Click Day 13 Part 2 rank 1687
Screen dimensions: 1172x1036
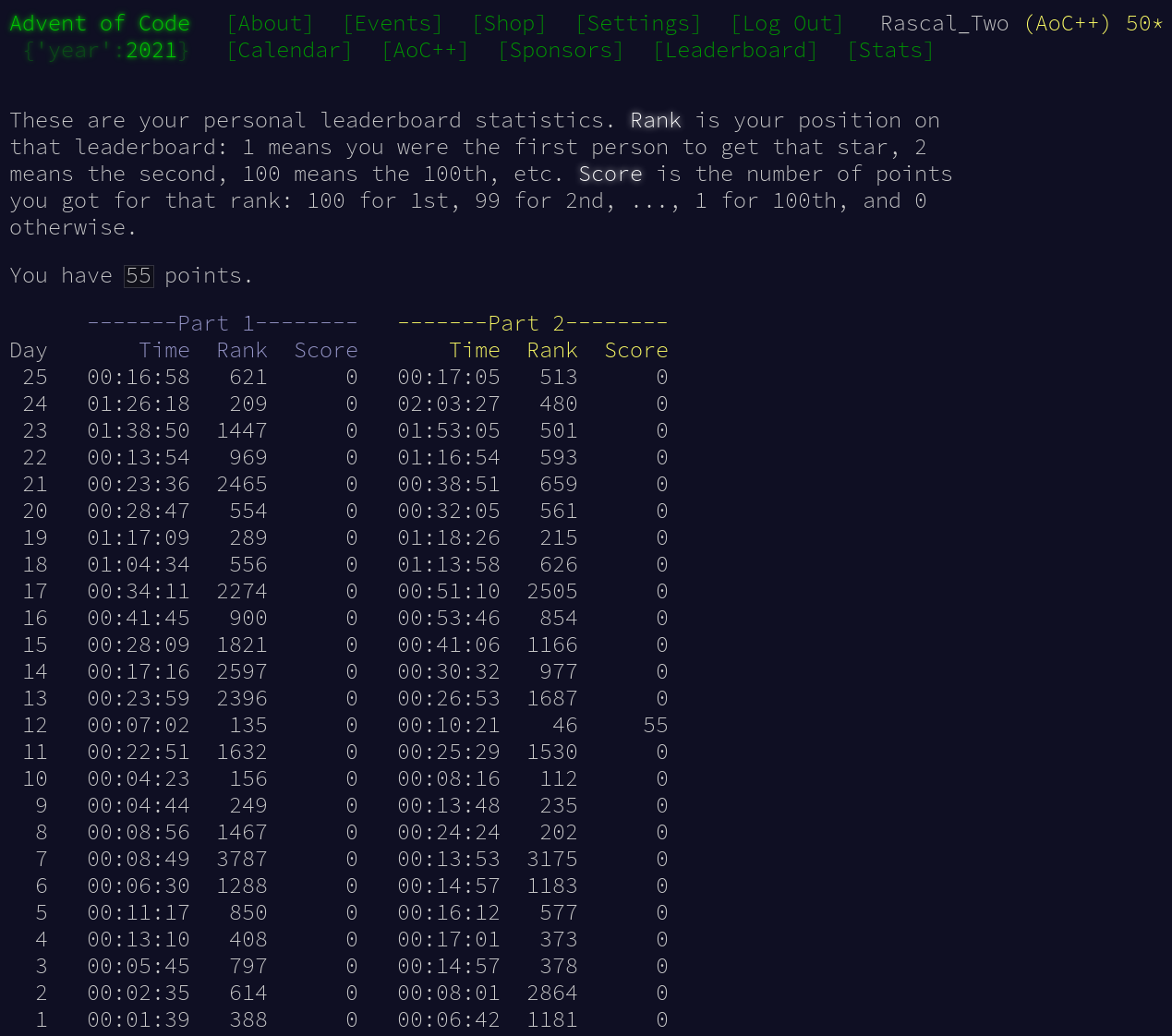552,698
